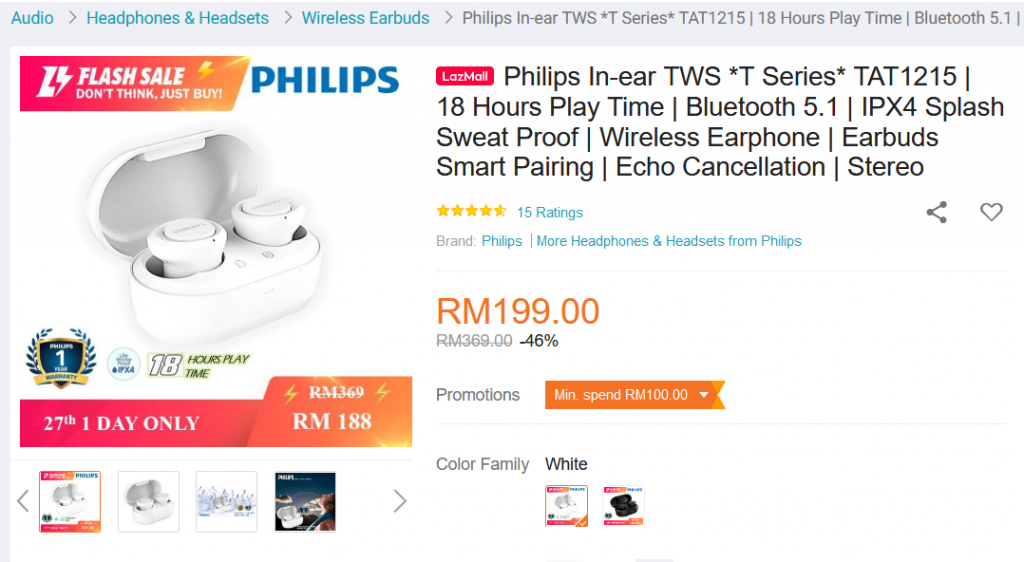Click the main earbuds product image

coord(216,251)
